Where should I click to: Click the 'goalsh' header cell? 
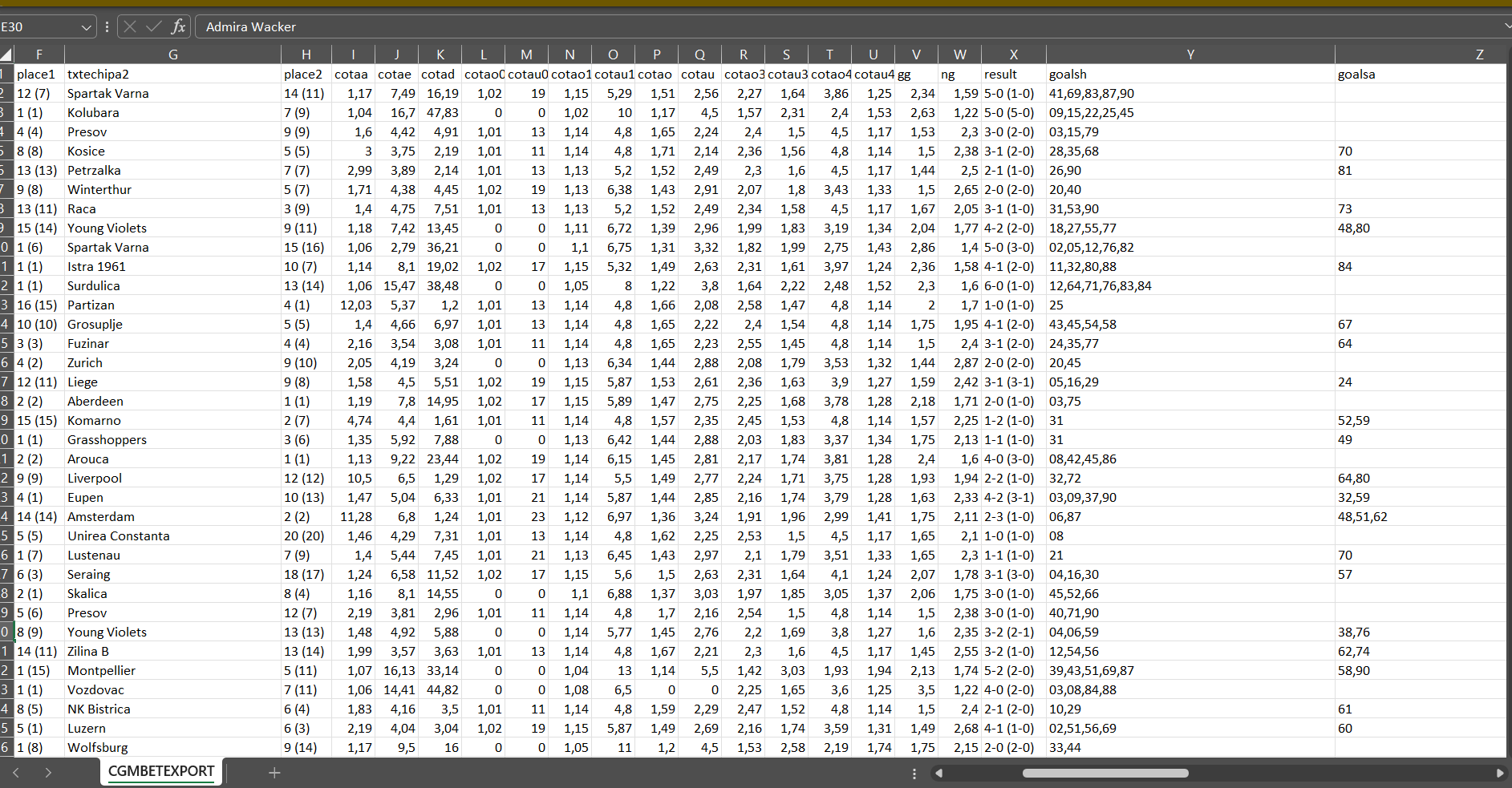(x=1190, y=74)
